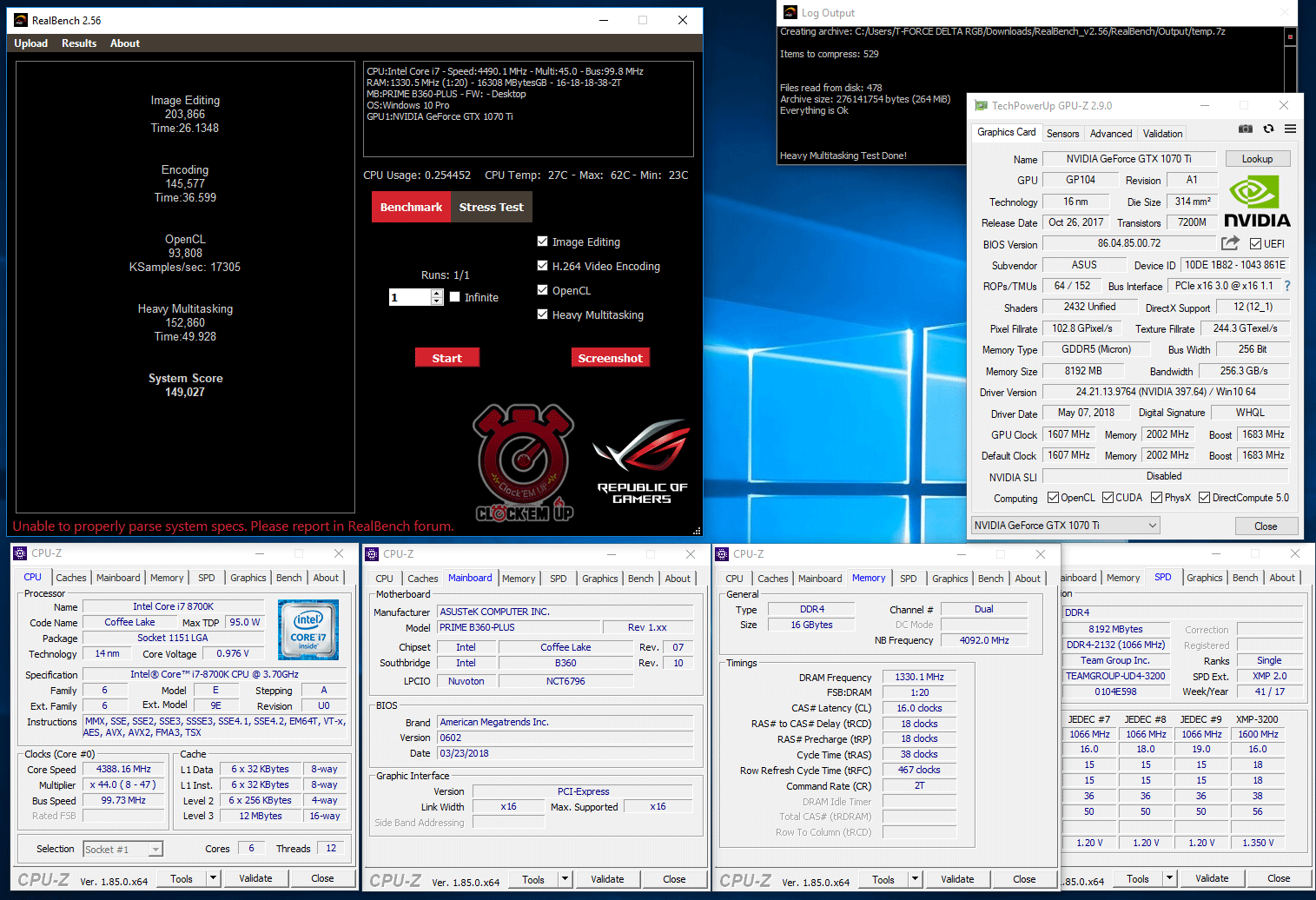The width and height of the screenshot is (1316, 900).
Task: Toggle the Heavy Multitasking checkbox
Action: coord(543,314)
